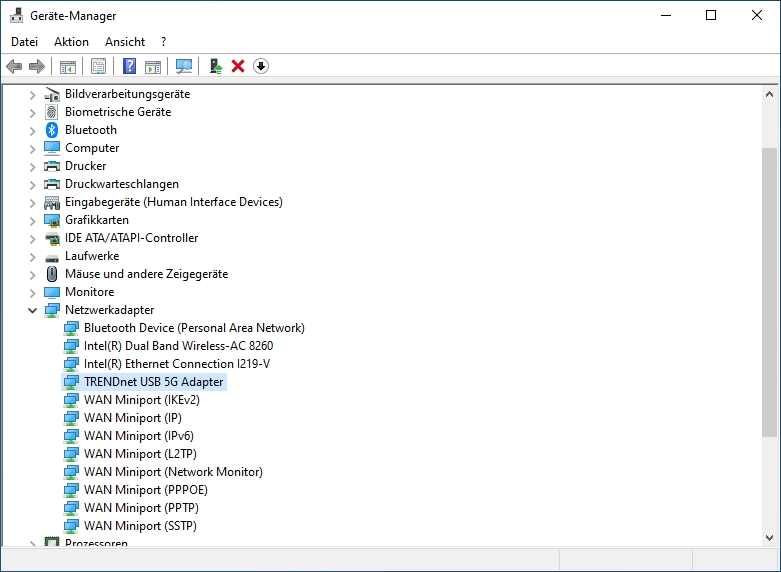Click the Grafikkarten icon

click(x=52, y=220)
